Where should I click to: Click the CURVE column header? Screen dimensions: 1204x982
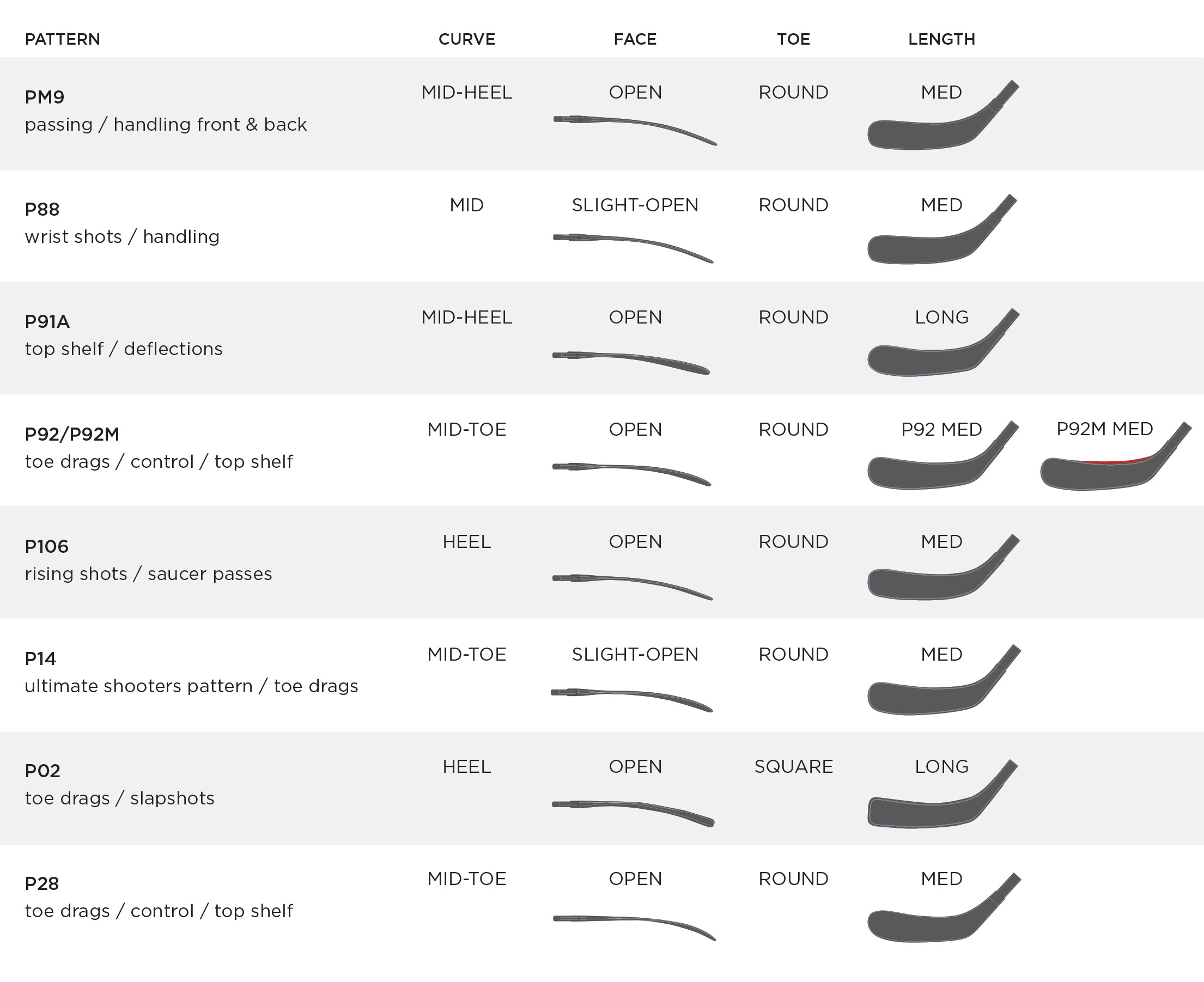click(x=467, y=39)
